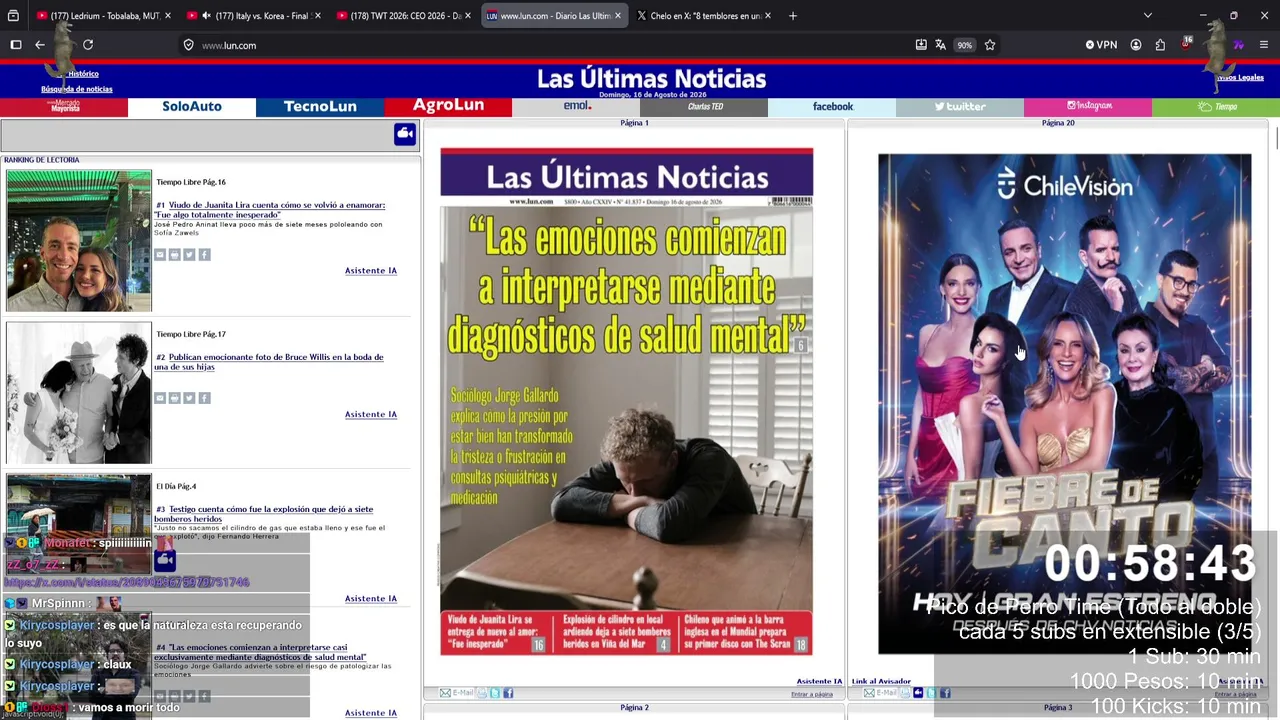1280x720 pixels.
Task: Open Asistente IA for Juanita Lira story
Action: [x=371, y=271]
